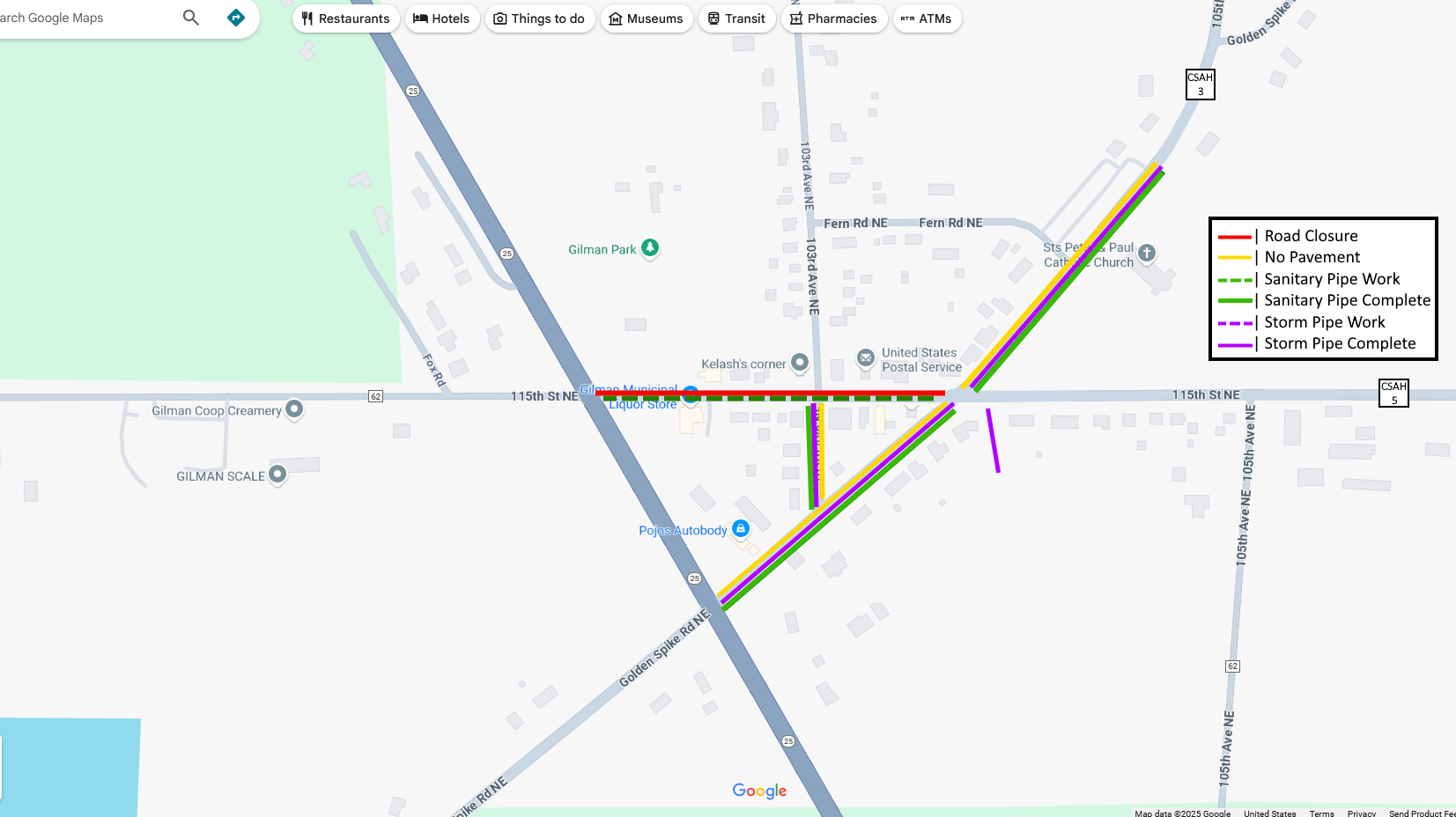The image size is (1456, 817).
Task: Select the Gilman Park marker pin
Action: [x=650, y=248]
